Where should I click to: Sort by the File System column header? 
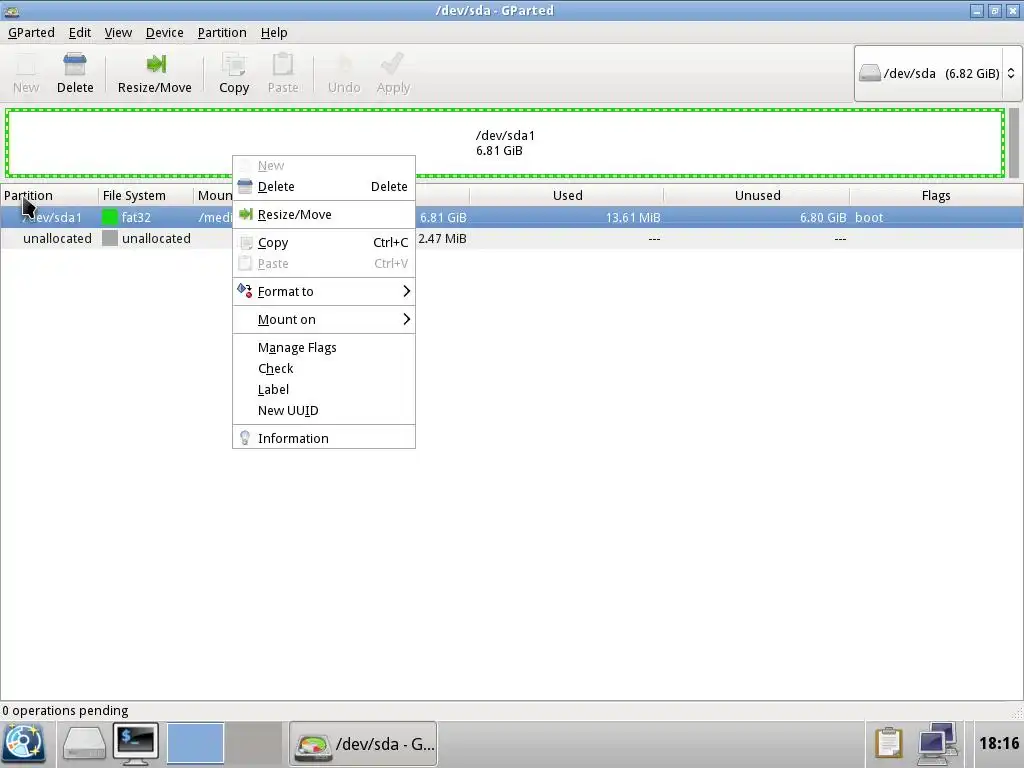(146, 196)
